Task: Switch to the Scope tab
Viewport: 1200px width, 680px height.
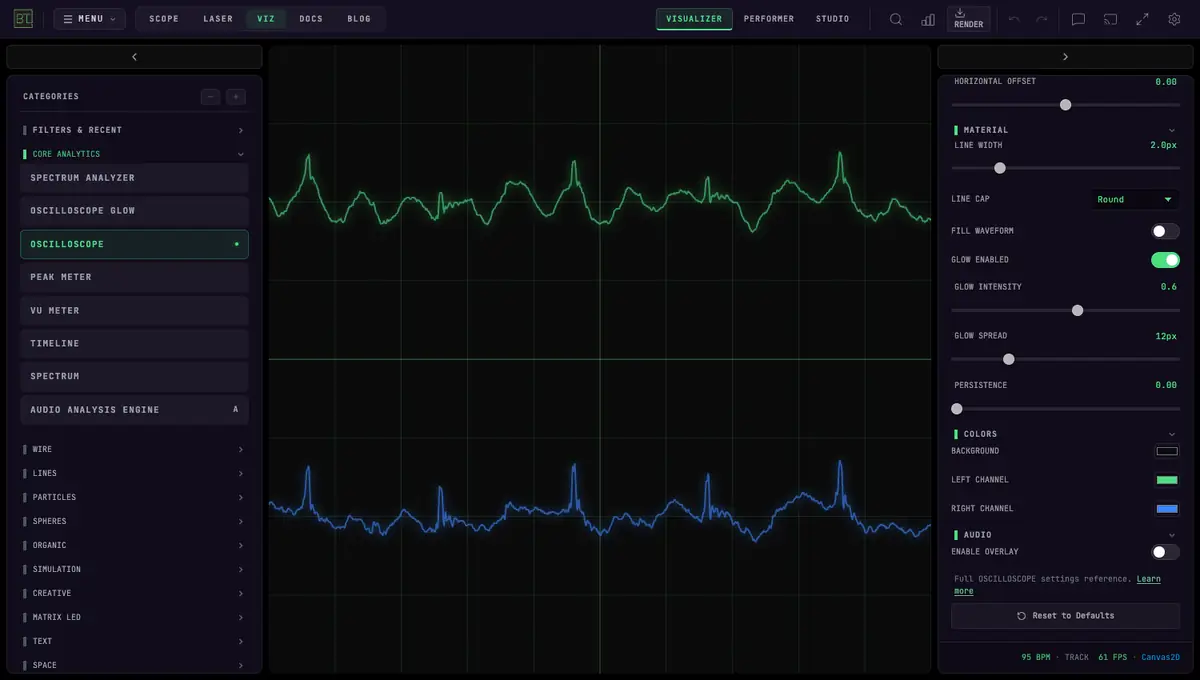Action: coord(164,19)
